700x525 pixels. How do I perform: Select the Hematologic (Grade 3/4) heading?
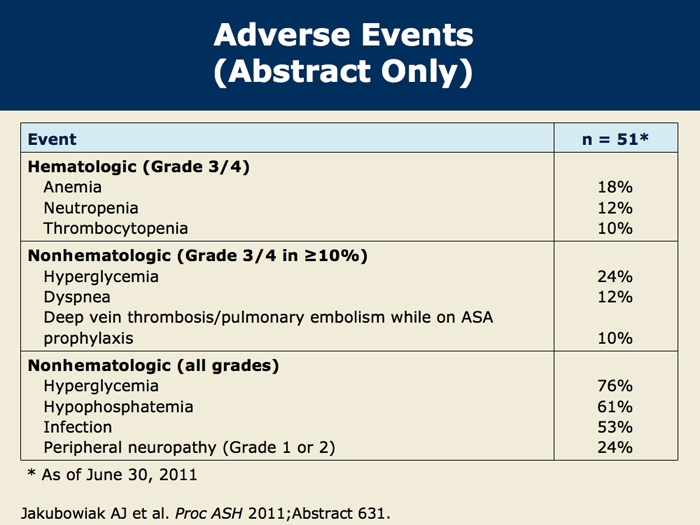[139, 167]
